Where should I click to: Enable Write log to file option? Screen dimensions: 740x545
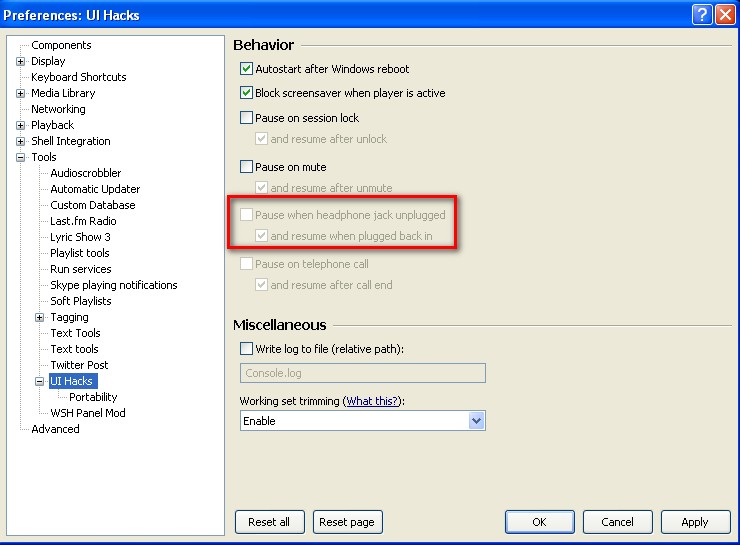point(246,349)
